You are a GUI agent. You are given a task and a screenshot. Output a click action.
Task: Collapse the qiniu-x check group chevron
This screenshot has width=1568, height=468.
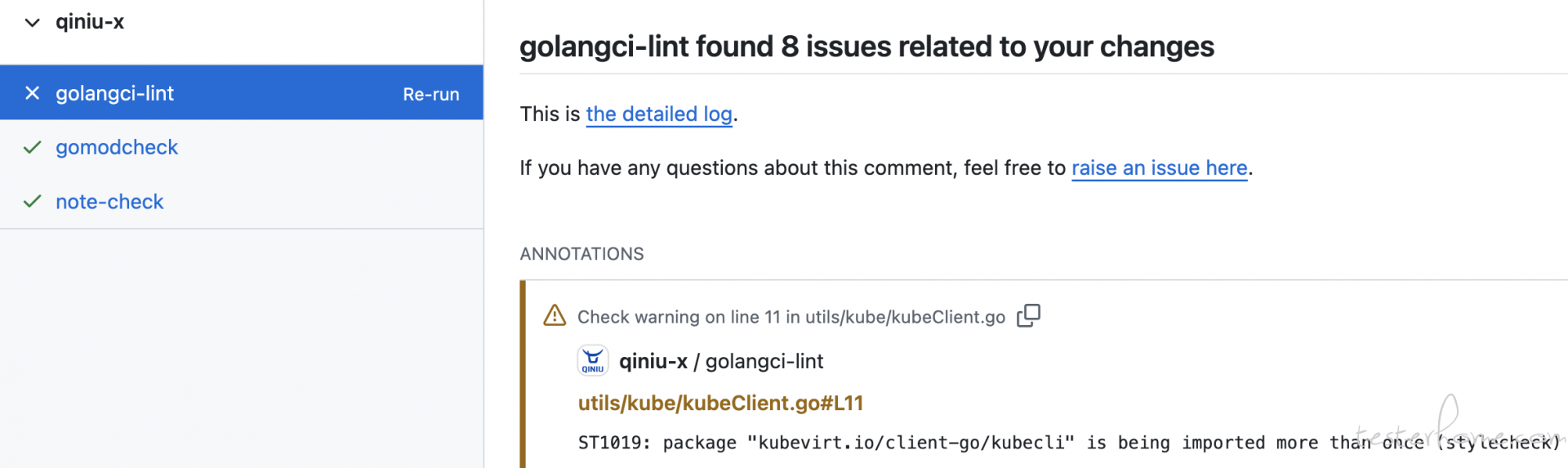(32, 22)
